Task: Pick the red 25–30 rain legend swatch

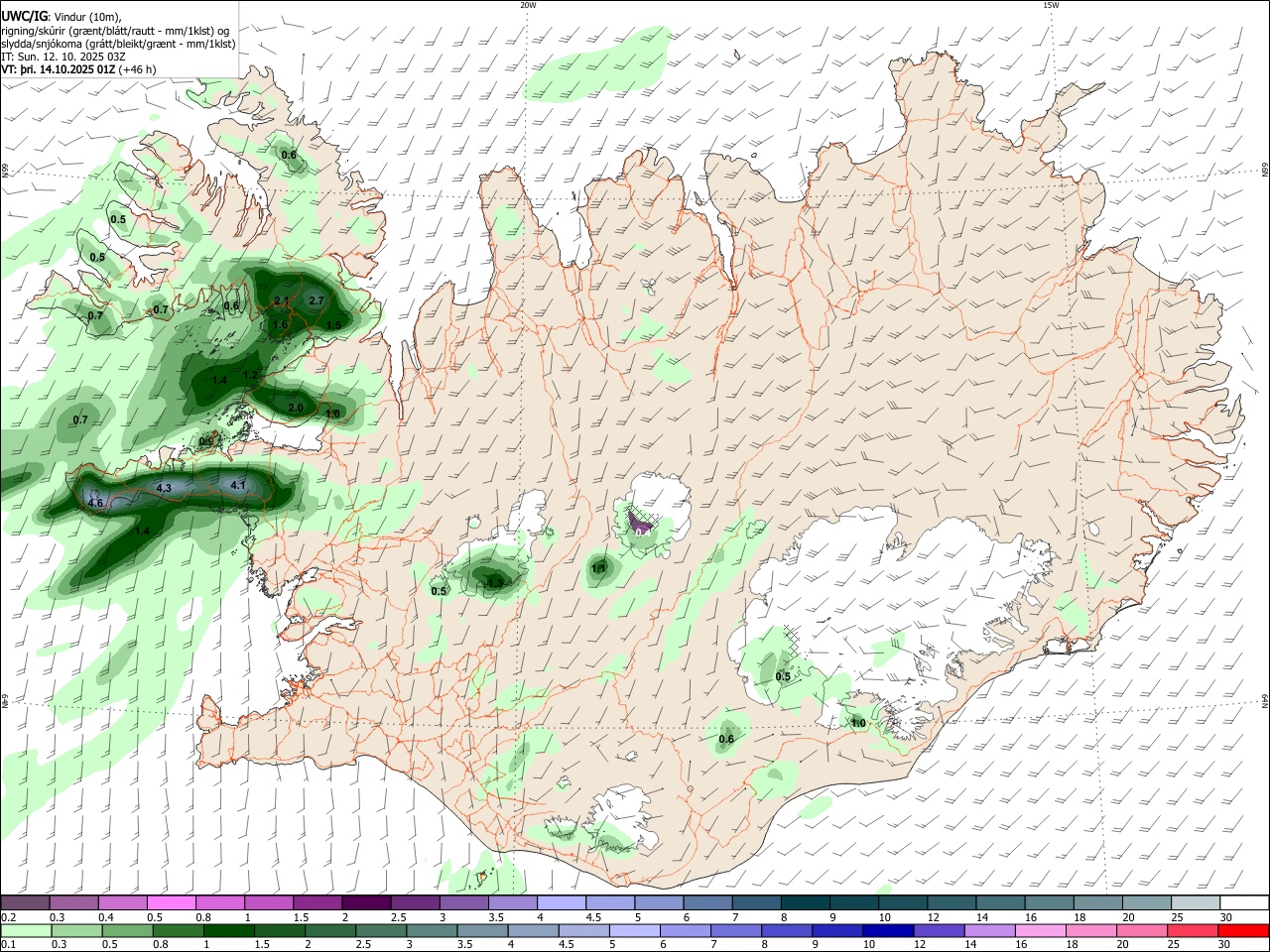Action: coord(1194,930)
